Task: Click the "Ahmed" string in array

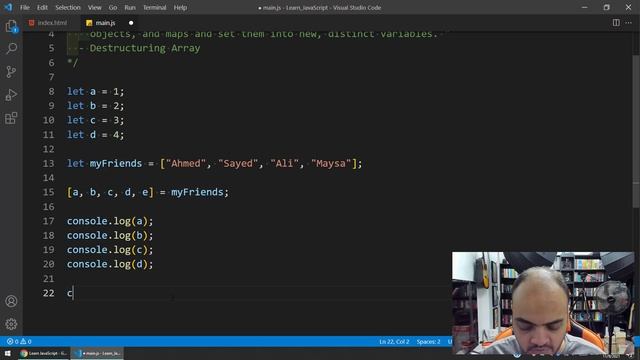Action: [185, 163]
